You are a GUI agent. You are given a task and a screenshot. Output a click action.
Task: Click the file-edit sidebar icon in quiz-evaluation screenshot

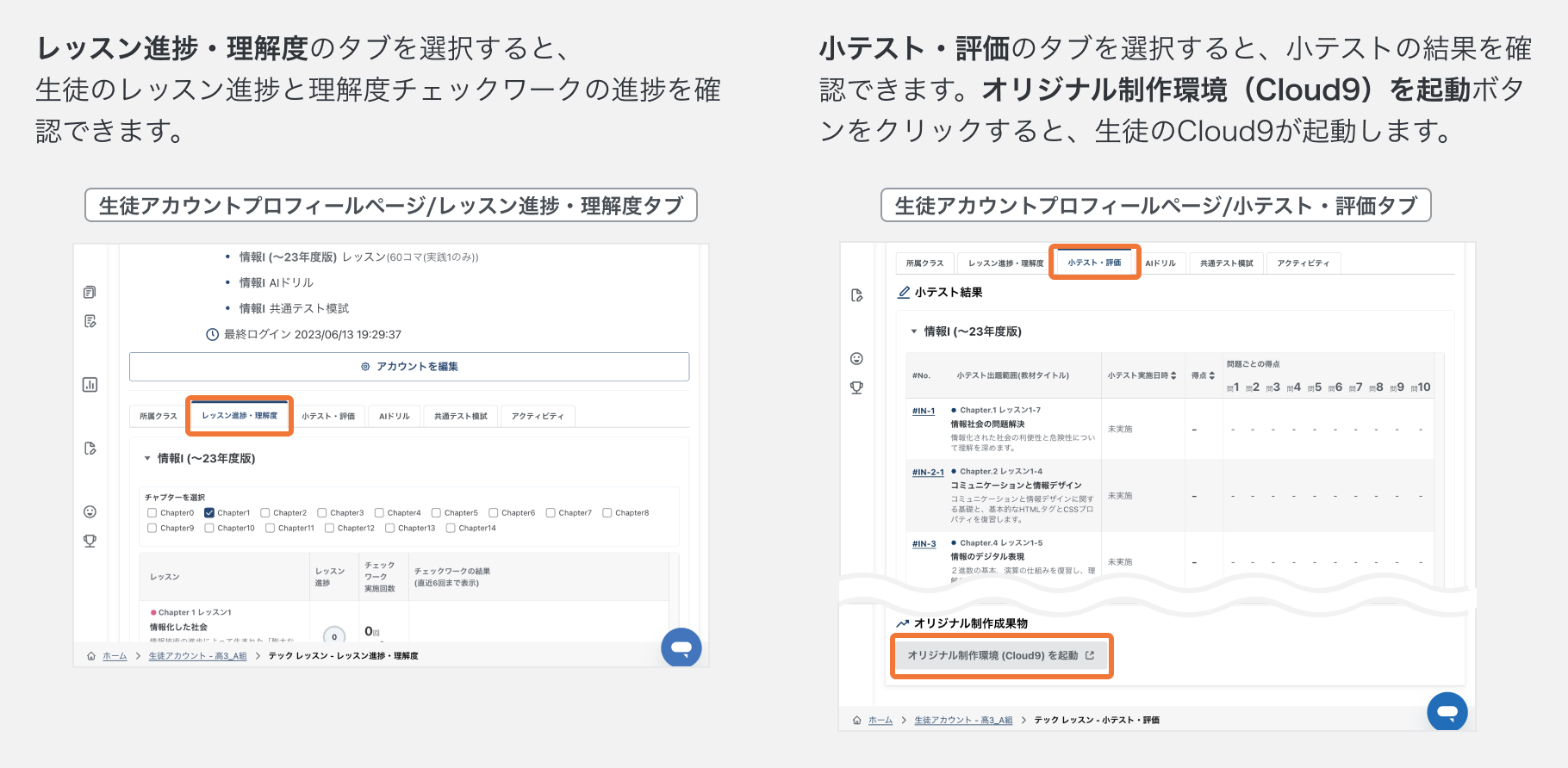[856, 295]
